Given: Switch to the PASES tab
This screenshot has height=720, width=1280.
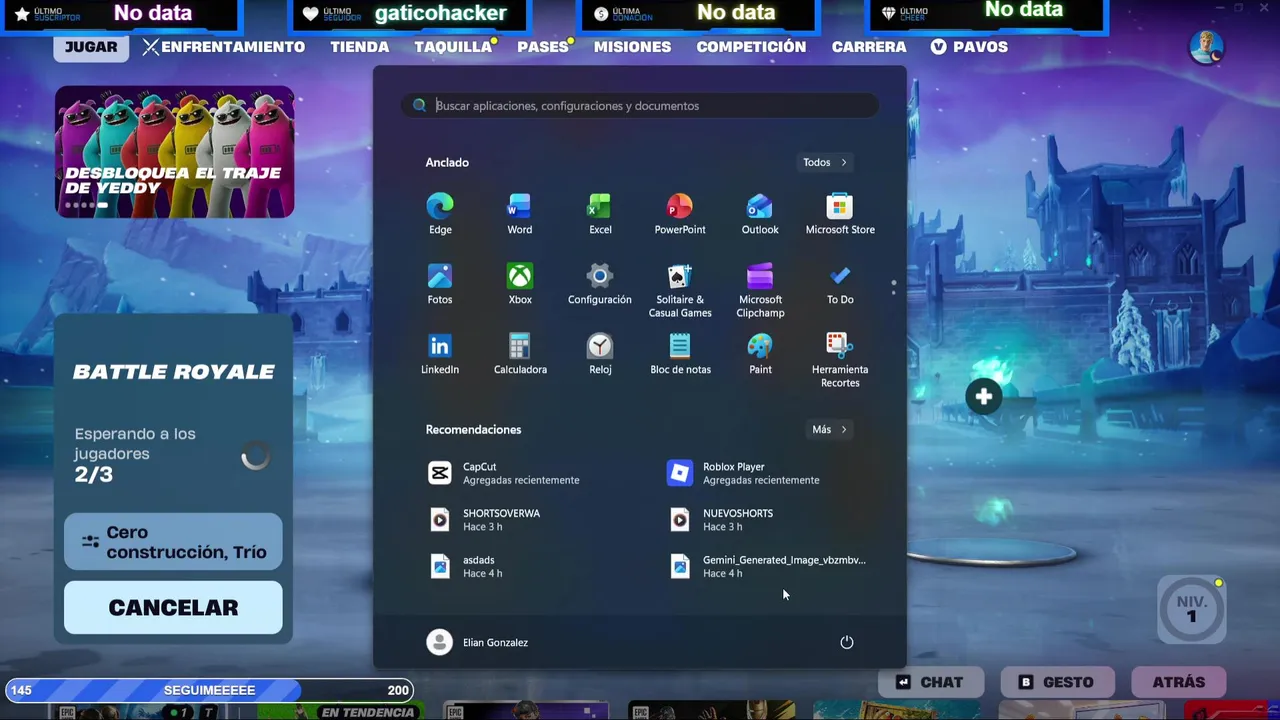Looking at the screenshot, I should pos(543,47).
